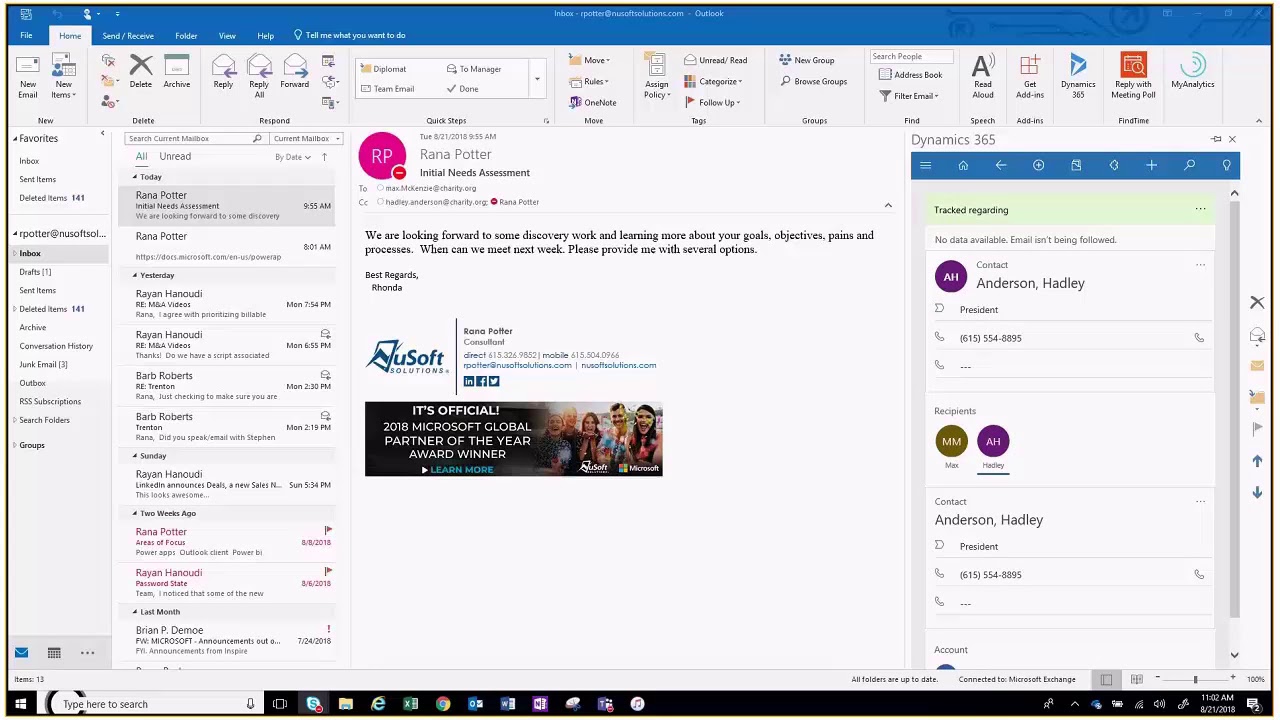Open the Dynamics 365 hamburger menu
Image resolution: width=1280 pixels, height=720 pixels.
coord(925,166)
